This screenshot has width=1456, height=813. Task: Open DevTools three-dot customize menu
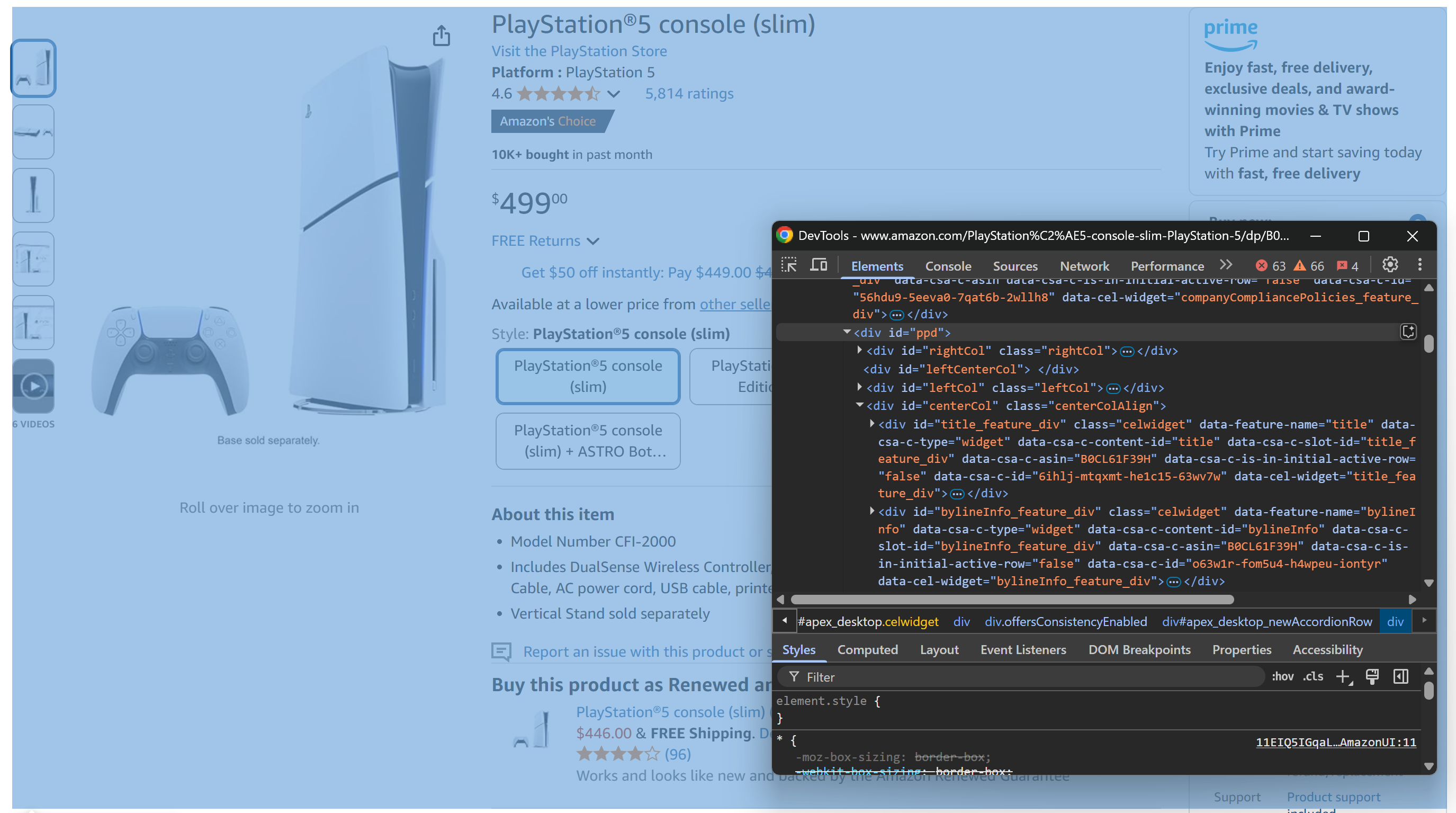coord(1419,265)
